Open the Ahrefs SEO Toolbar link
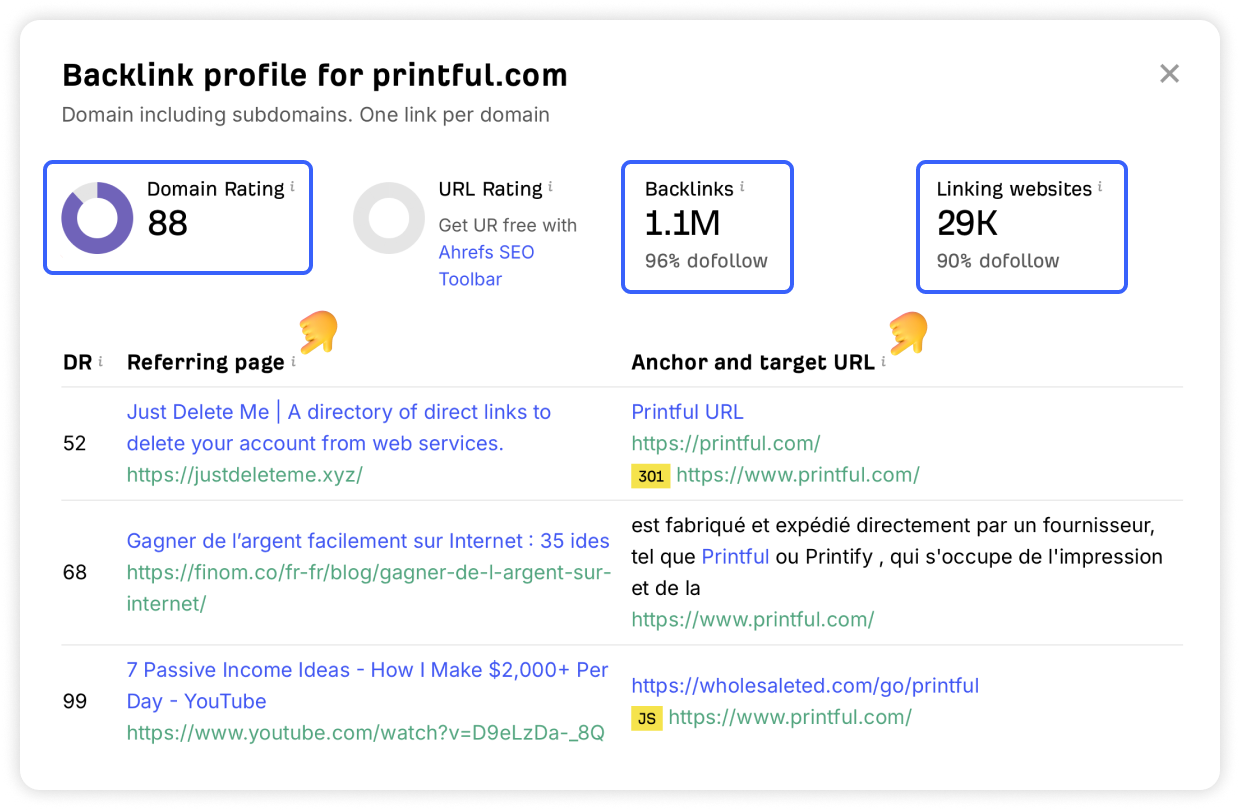The height and width of the screenshot is (810, 1240). coord(486,265)
